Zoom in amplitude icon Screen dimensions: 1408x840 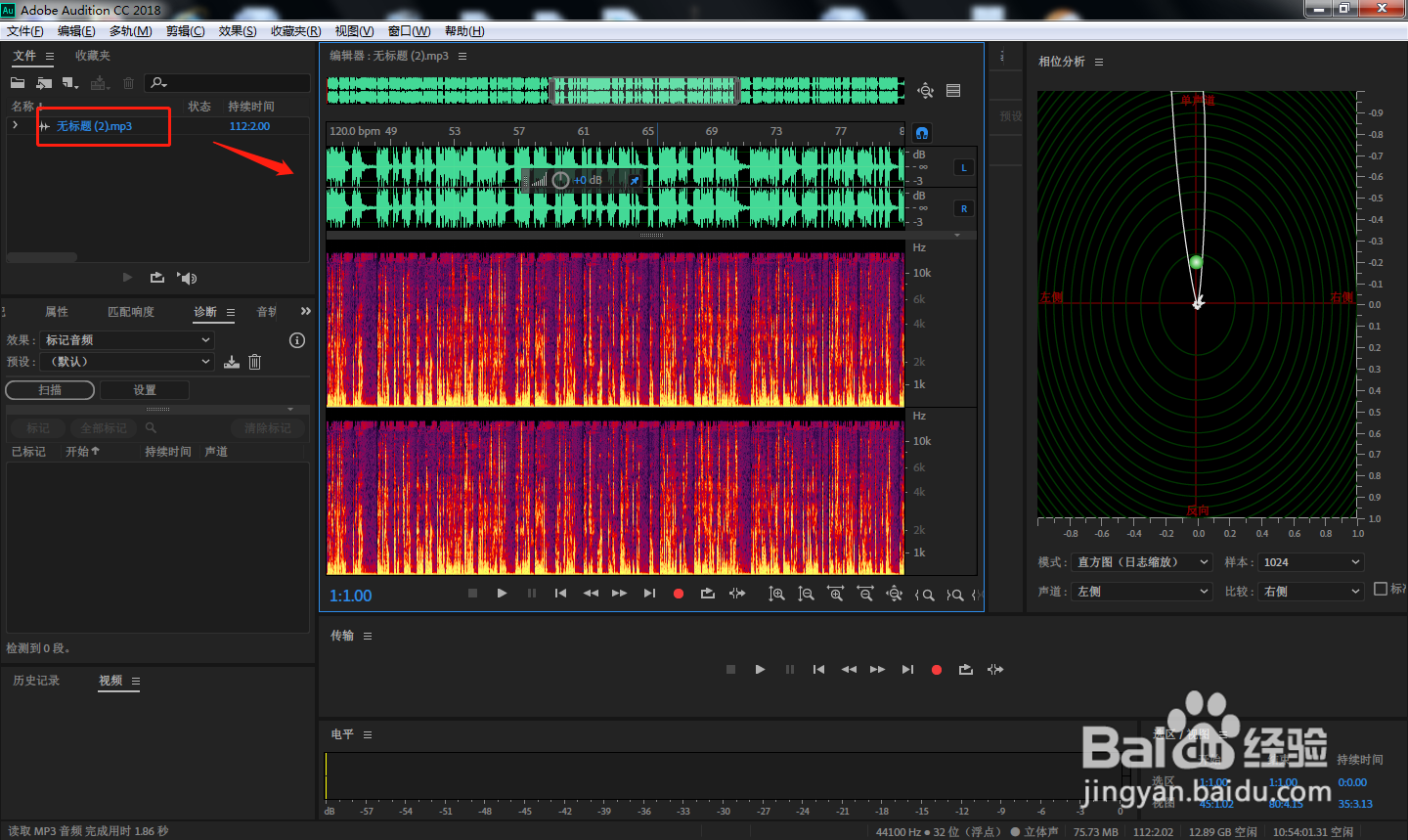776,594
